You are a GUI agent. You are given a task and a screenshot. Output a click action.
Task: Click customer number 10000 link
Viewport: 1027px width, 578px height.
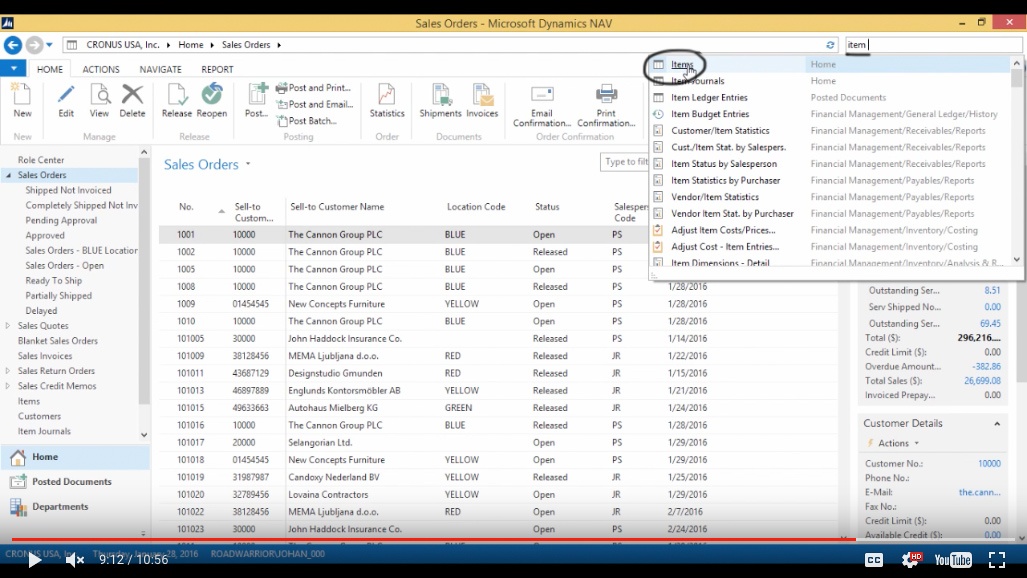click(989, 463)
